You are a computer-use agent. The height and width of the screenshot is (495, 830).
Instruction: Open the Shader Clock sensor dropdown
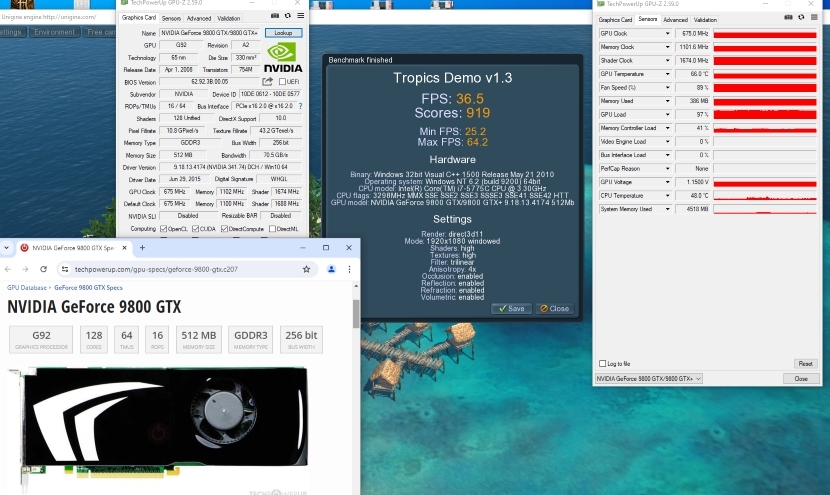tap(667, 60)
